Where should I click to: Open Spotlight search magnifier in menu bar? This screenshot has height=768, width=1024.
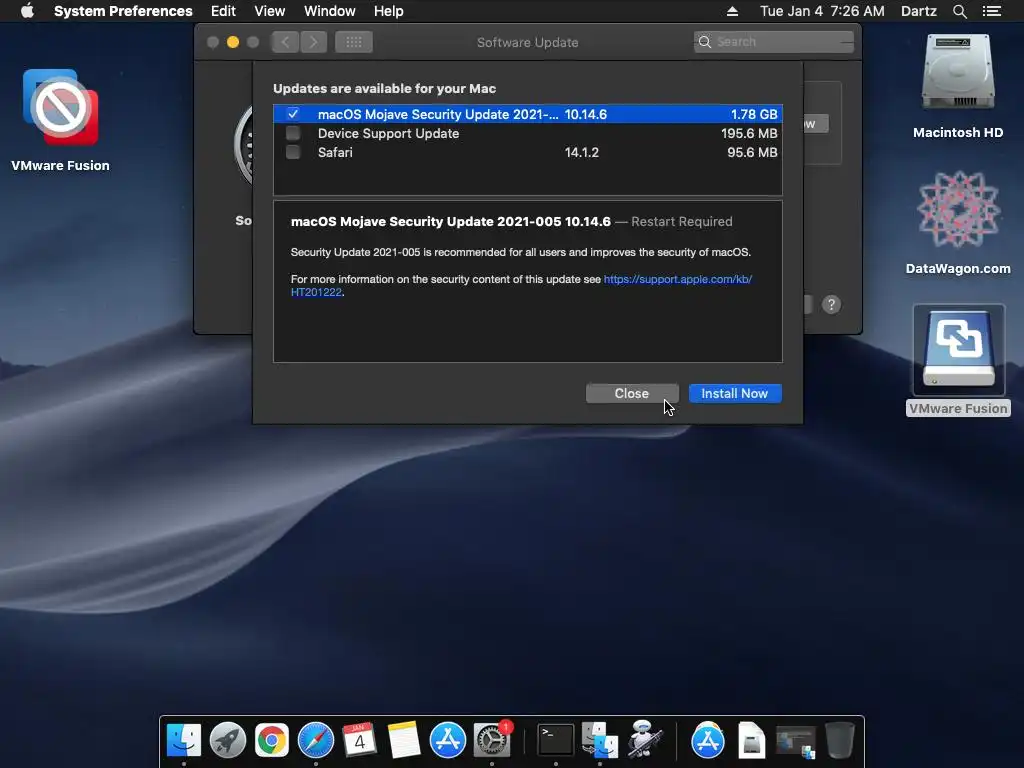pos(959,11)
